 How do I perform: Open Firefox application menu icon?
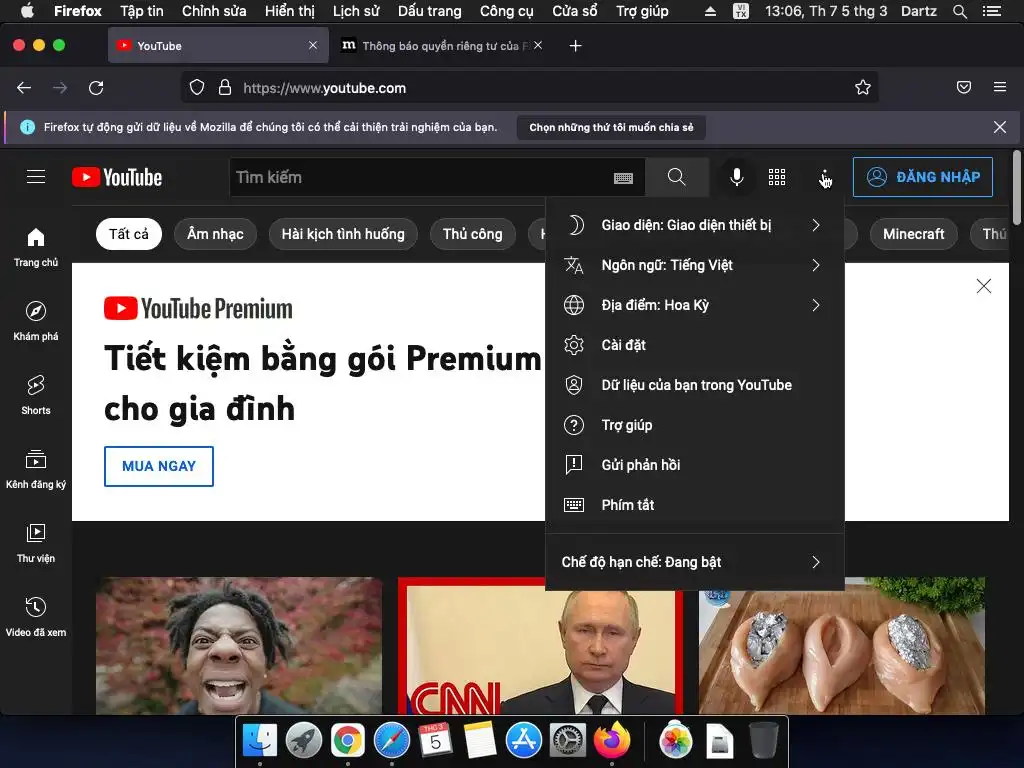point(1000,87)
